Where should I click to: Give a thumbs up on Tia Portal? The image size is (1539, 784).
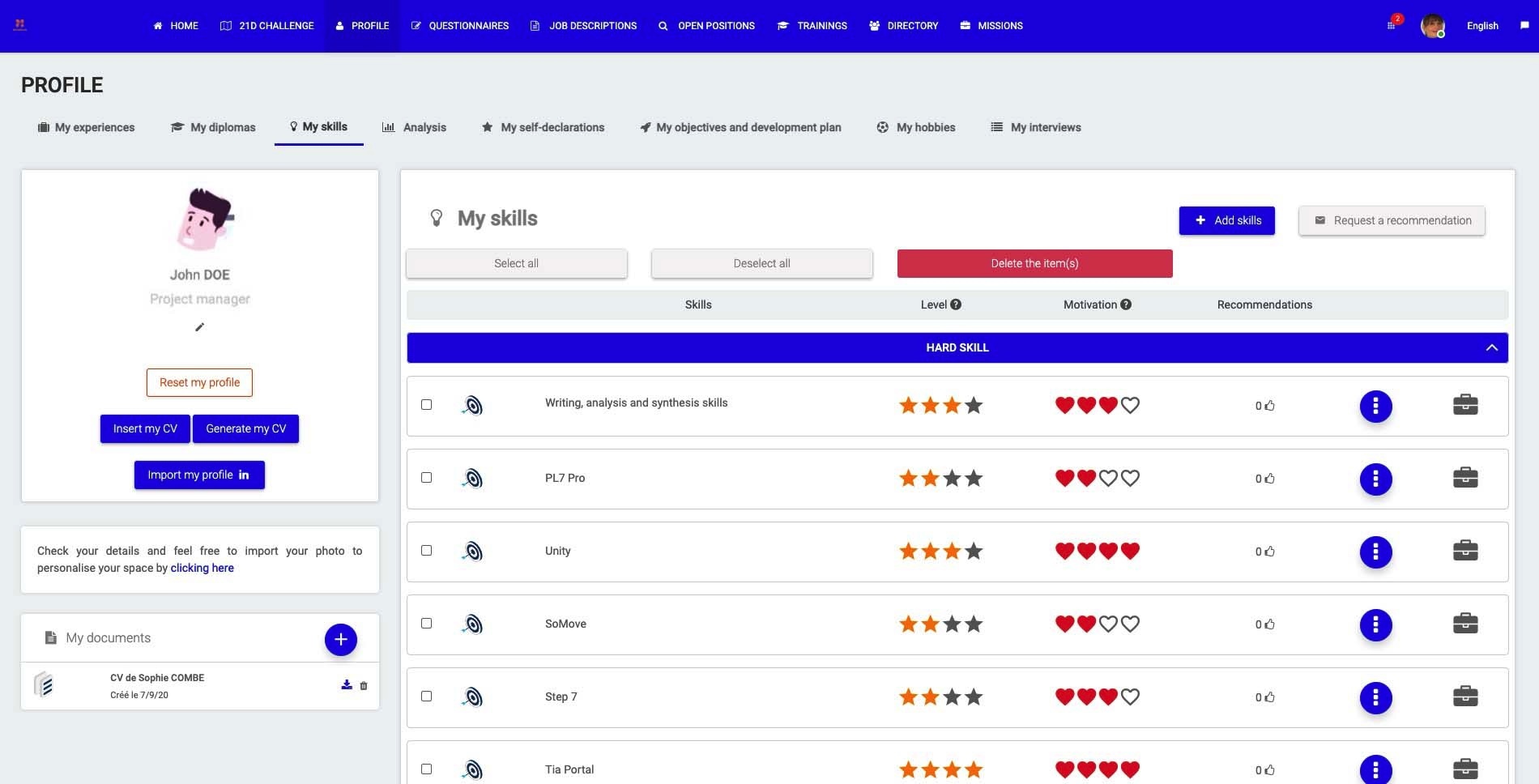[1268, 769]
